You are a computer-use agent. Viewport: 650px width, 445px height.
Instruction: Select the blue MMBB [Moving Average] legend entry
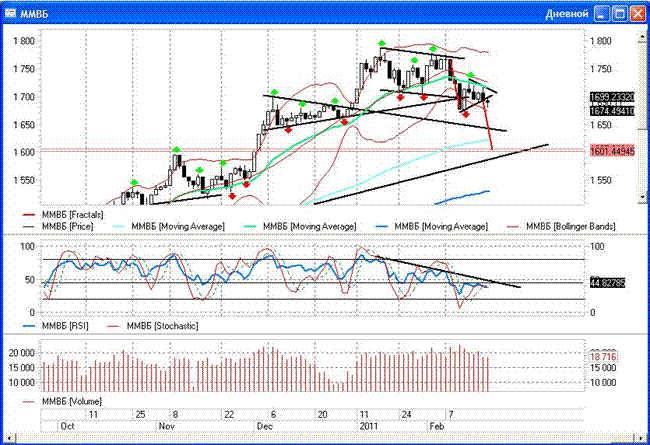(432, 226)
